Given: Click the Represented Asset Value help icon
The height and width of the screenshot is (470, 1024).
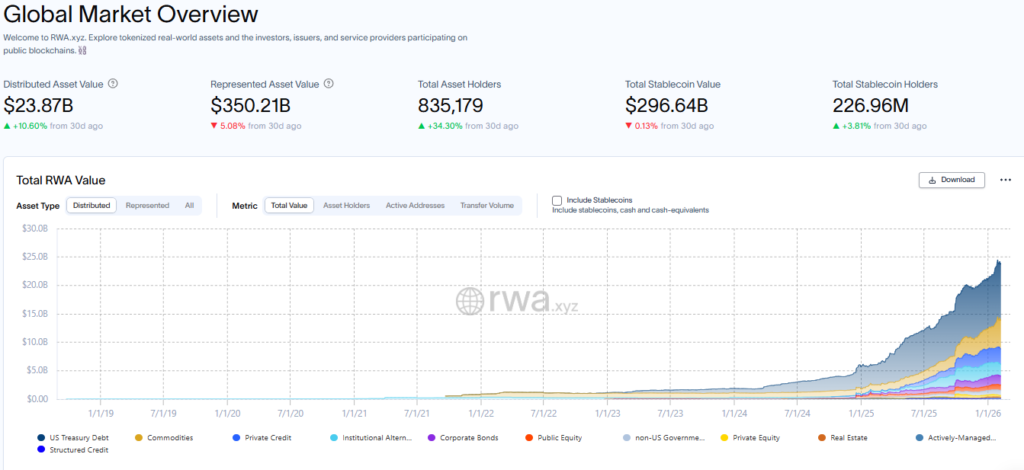Looking at the screenshot, I should point(329,84).
